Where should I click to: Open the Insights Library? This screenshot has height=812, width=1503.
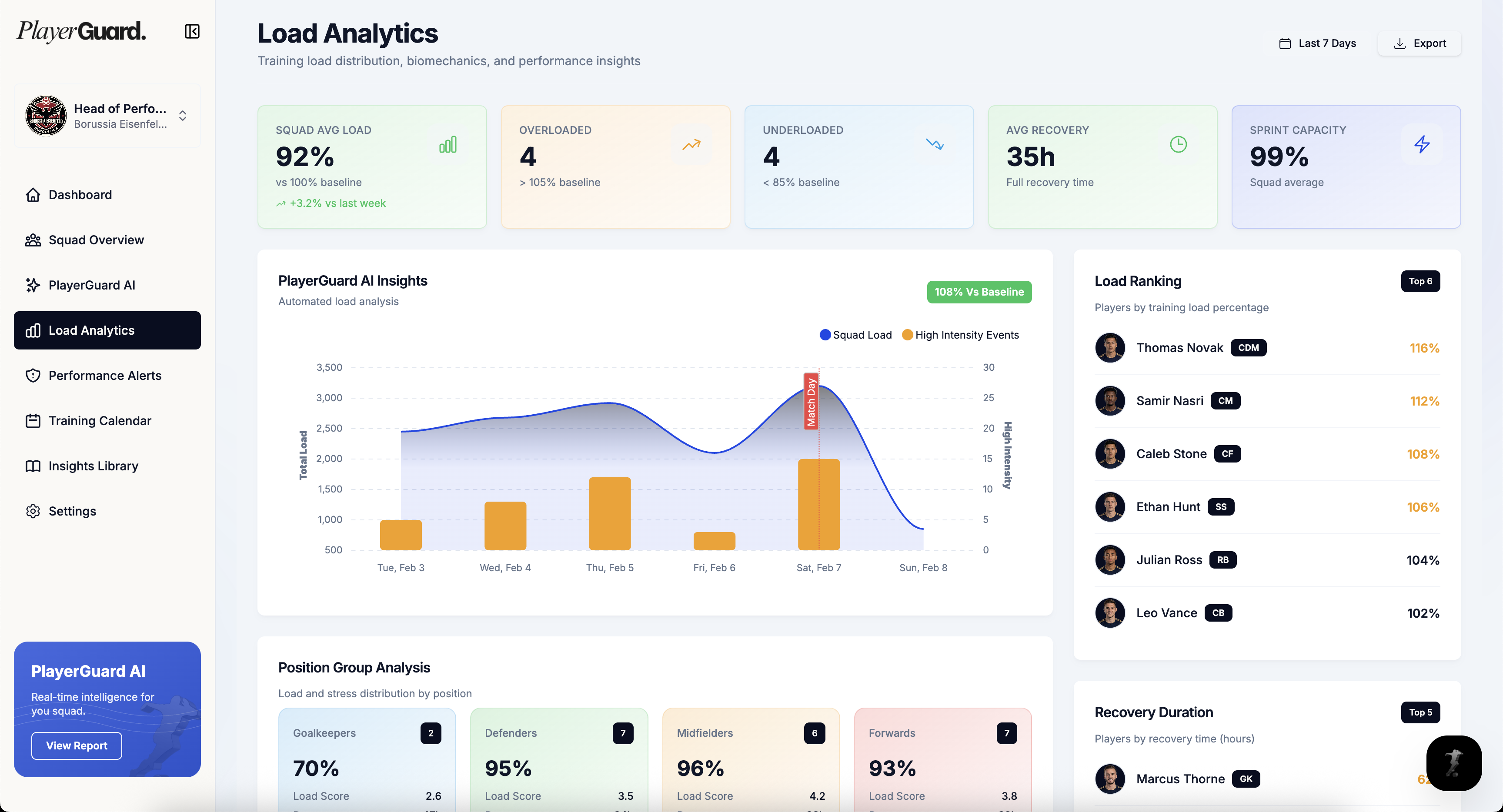click(93, 466)
